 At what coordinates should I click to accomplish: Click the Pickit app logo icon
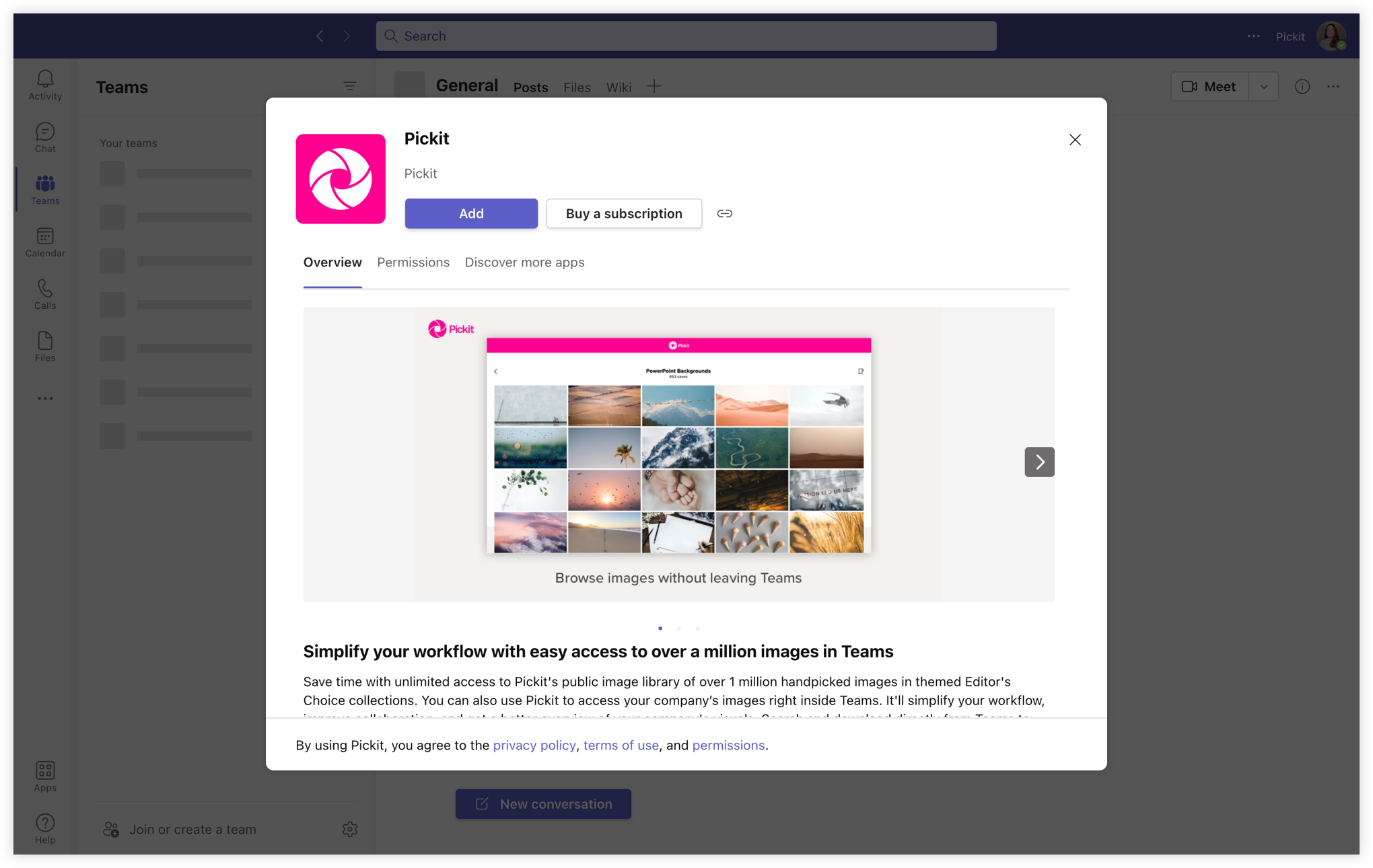[340, 178]
